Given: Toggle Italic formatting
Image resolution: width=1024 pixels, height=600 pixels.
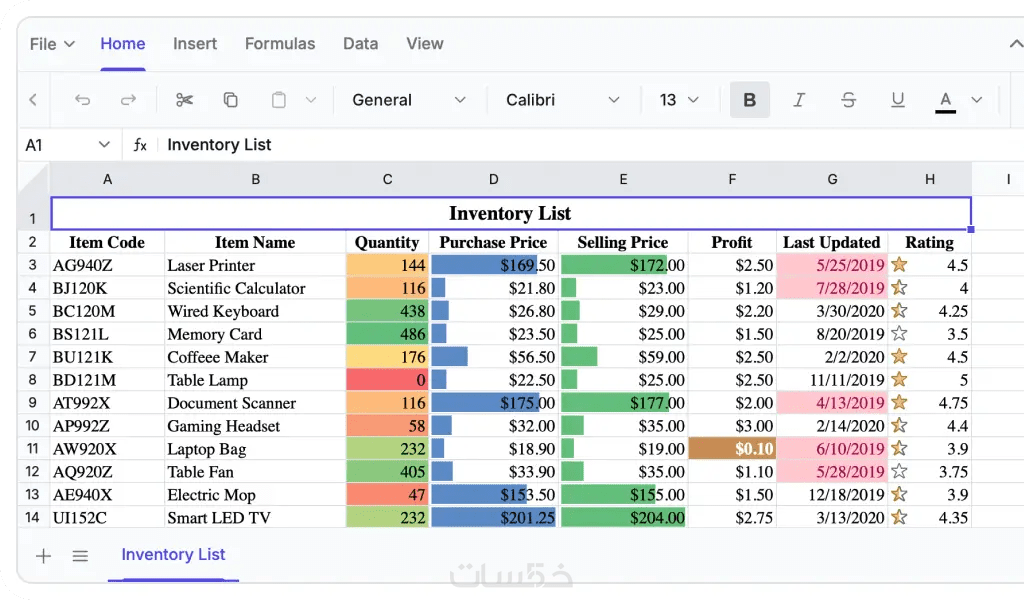Looking at the screenshot, I should click(x=799, y=100).
